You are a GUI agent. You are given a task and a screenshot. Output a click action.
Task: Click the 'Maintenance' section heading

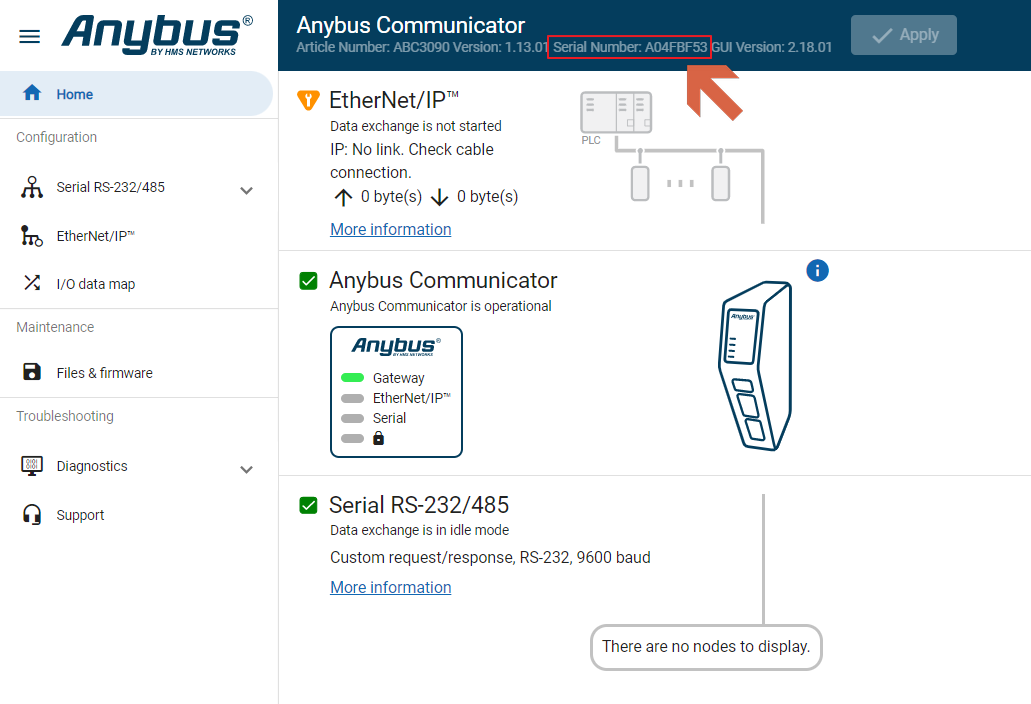point(55,327)
